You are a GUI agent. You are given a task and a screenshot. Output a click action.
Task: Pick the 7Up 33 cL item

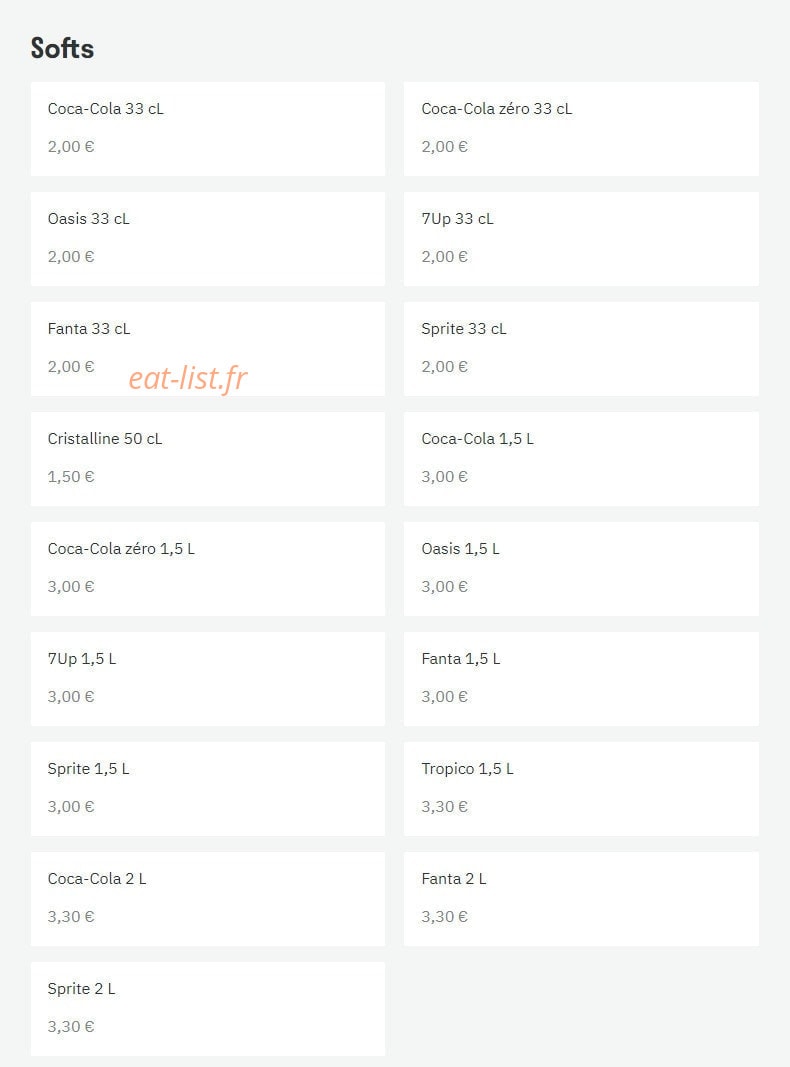[581, 239]
